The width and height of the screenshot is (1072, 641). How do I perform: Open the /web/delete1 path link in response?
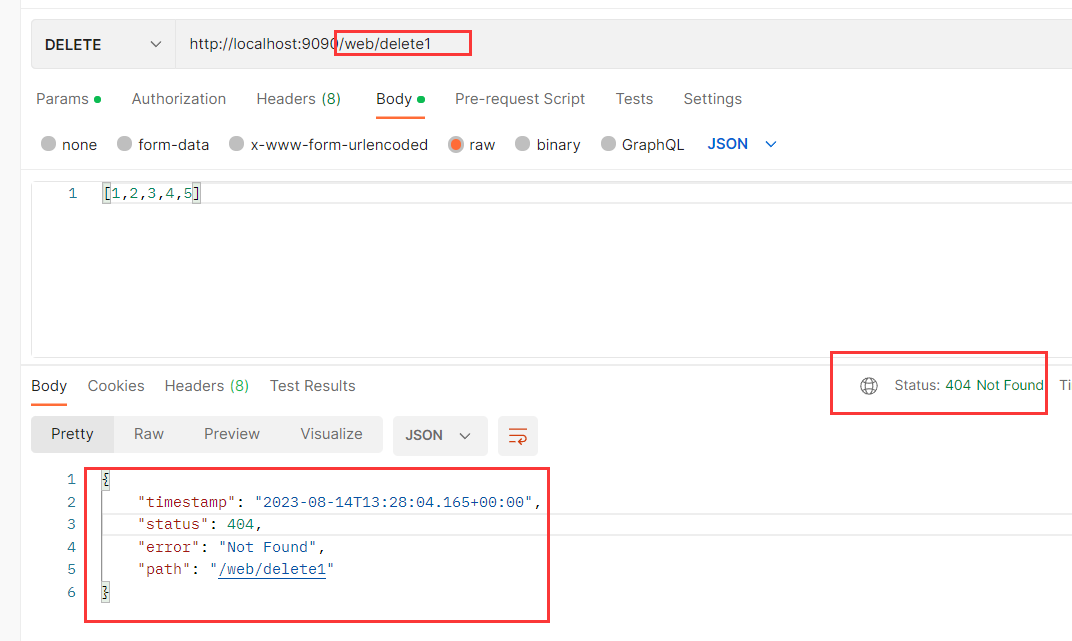click(x=272, y=569)
